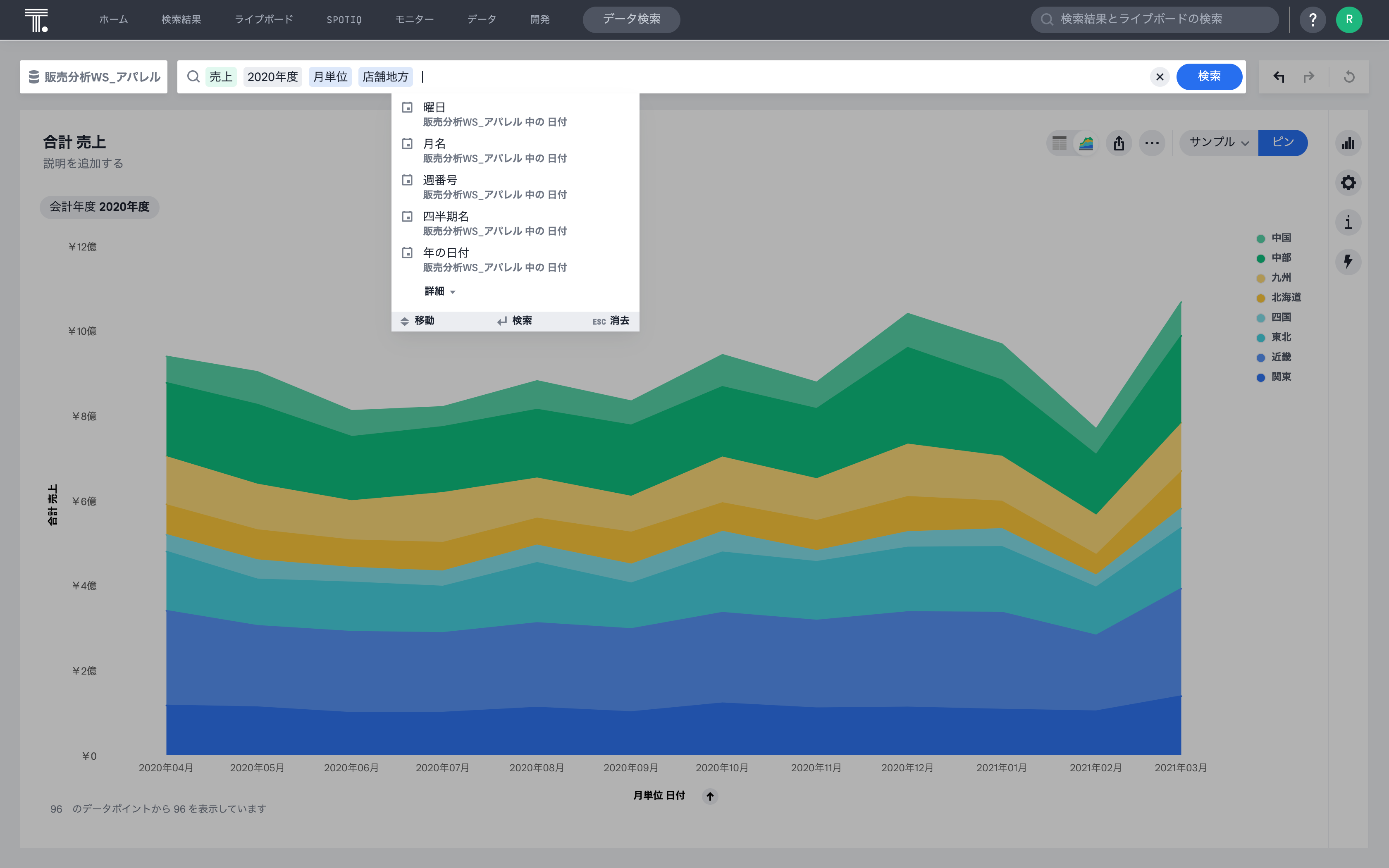Screen dimensions: 1389x868
Task: Switch to chart view toggle
Action: click(1086, 143)
